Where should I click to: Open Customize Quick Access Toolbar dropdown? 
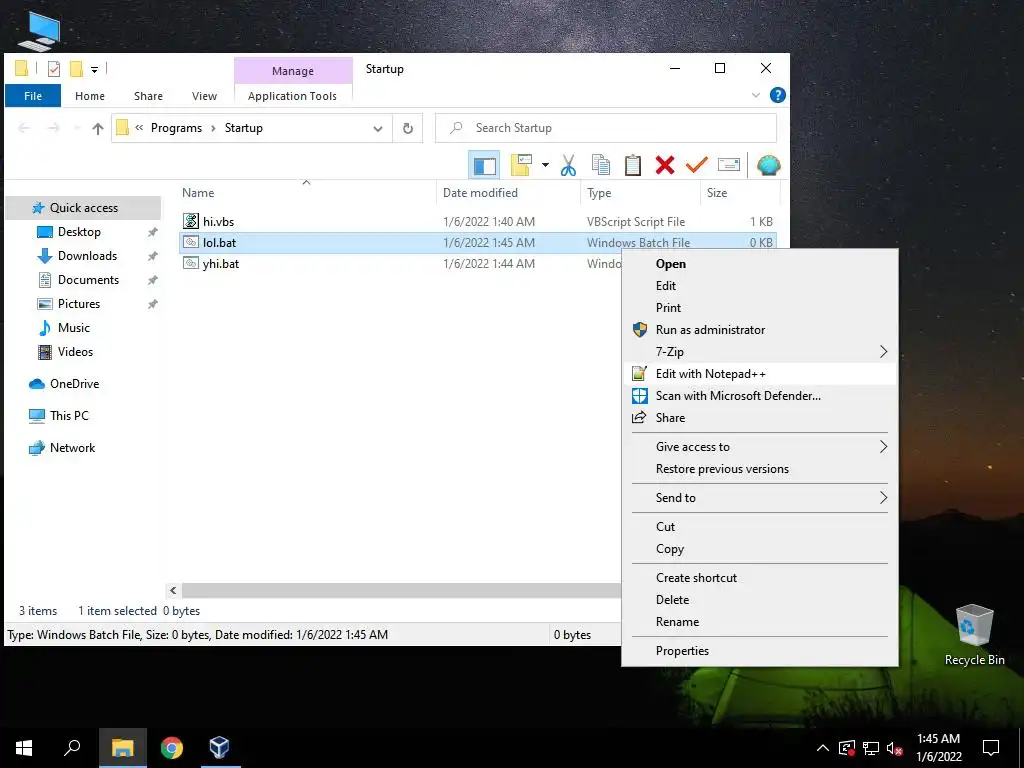[x=95, y=69]
